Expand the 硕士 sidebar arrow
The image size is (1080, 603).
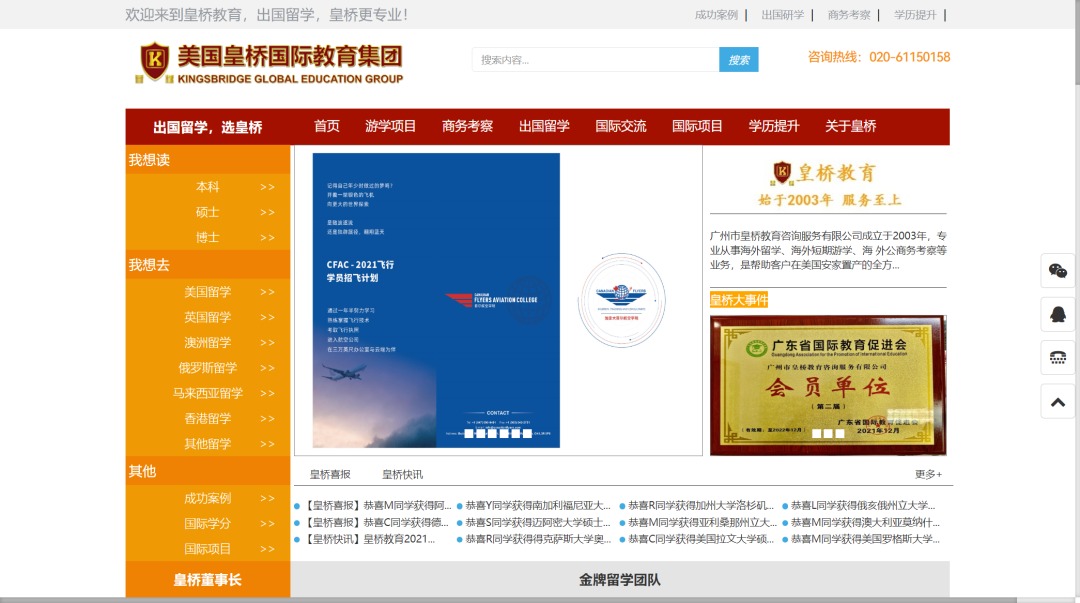(x=267, y=212)
